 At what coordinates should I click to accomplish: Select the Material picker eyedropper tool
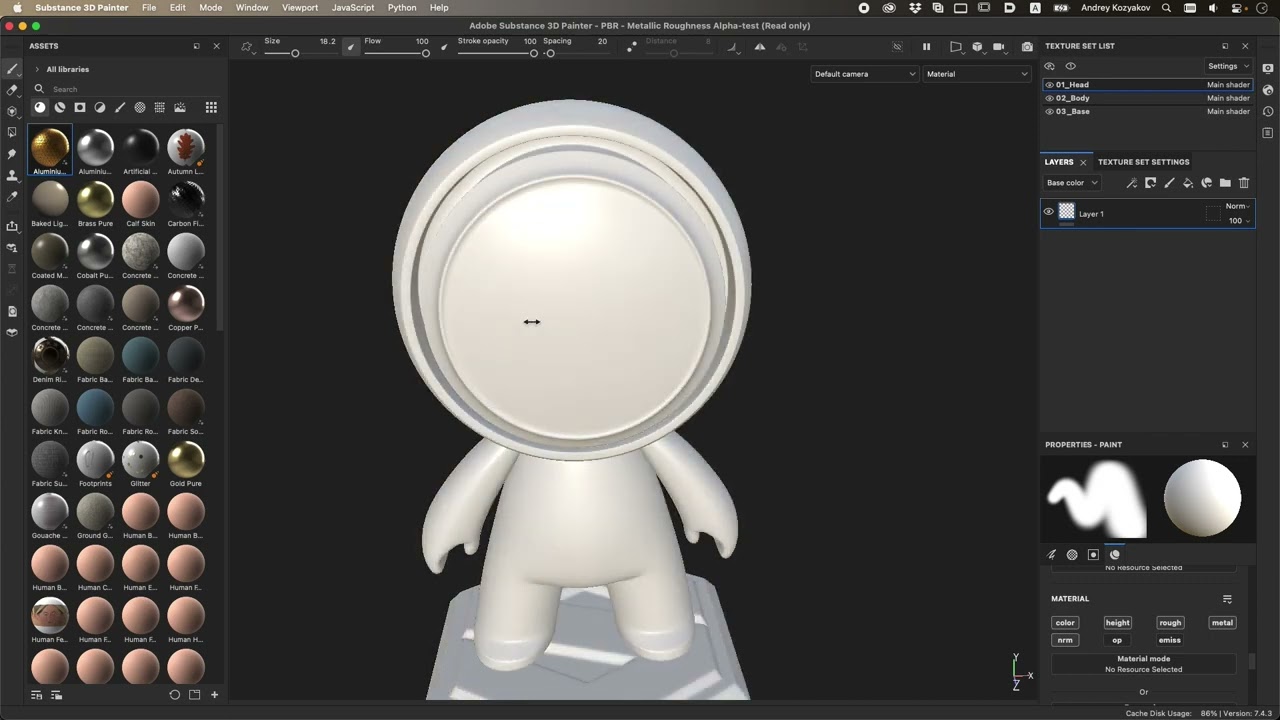click(x=12, y=197)
